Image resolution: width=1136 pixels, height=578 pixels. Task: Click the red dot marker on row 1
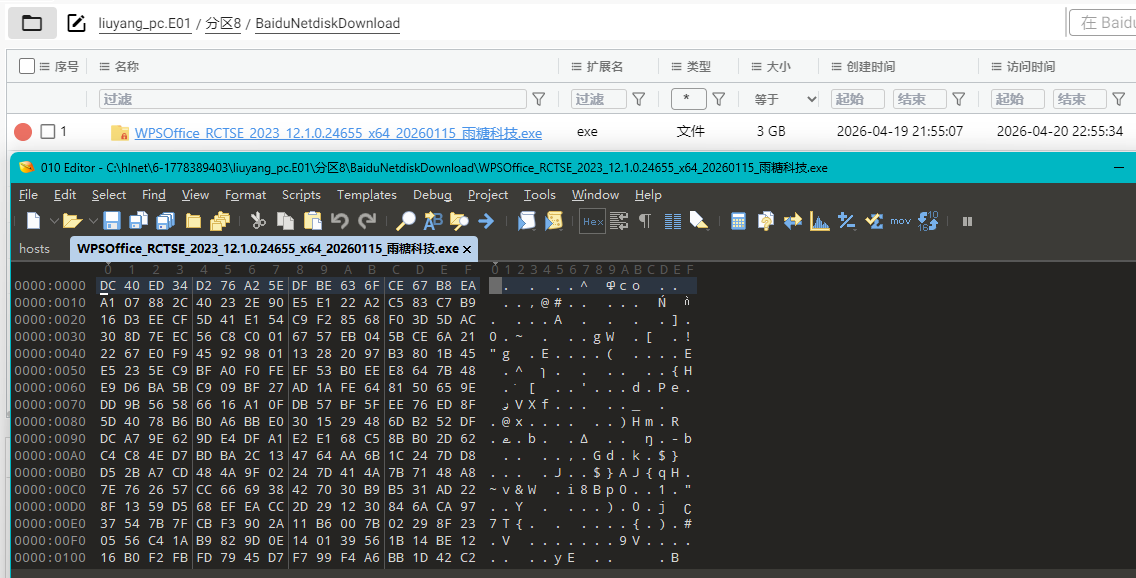point(23,132)
